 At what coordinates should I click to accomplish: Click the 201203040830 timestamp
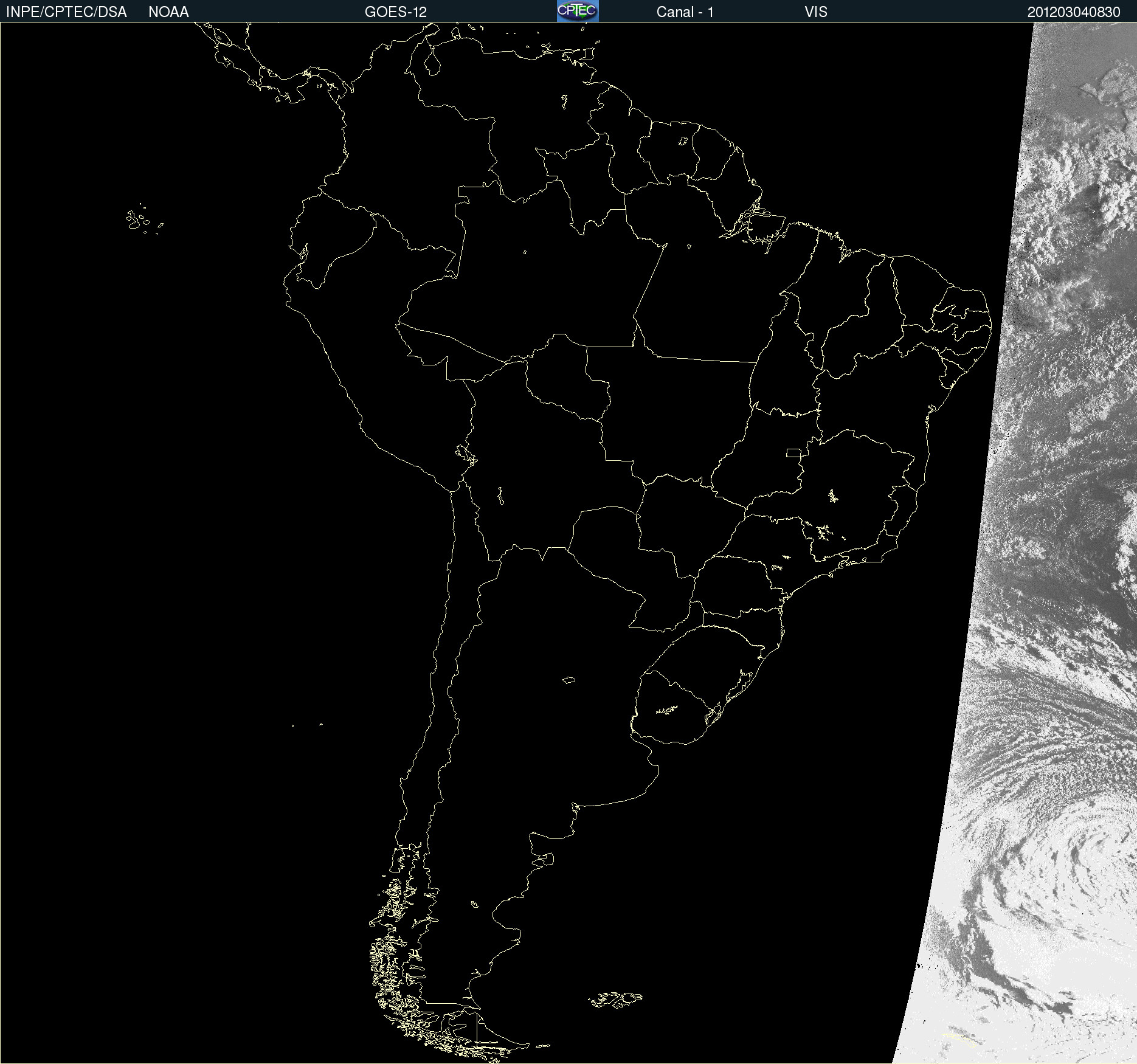(x=1074, y=12)
